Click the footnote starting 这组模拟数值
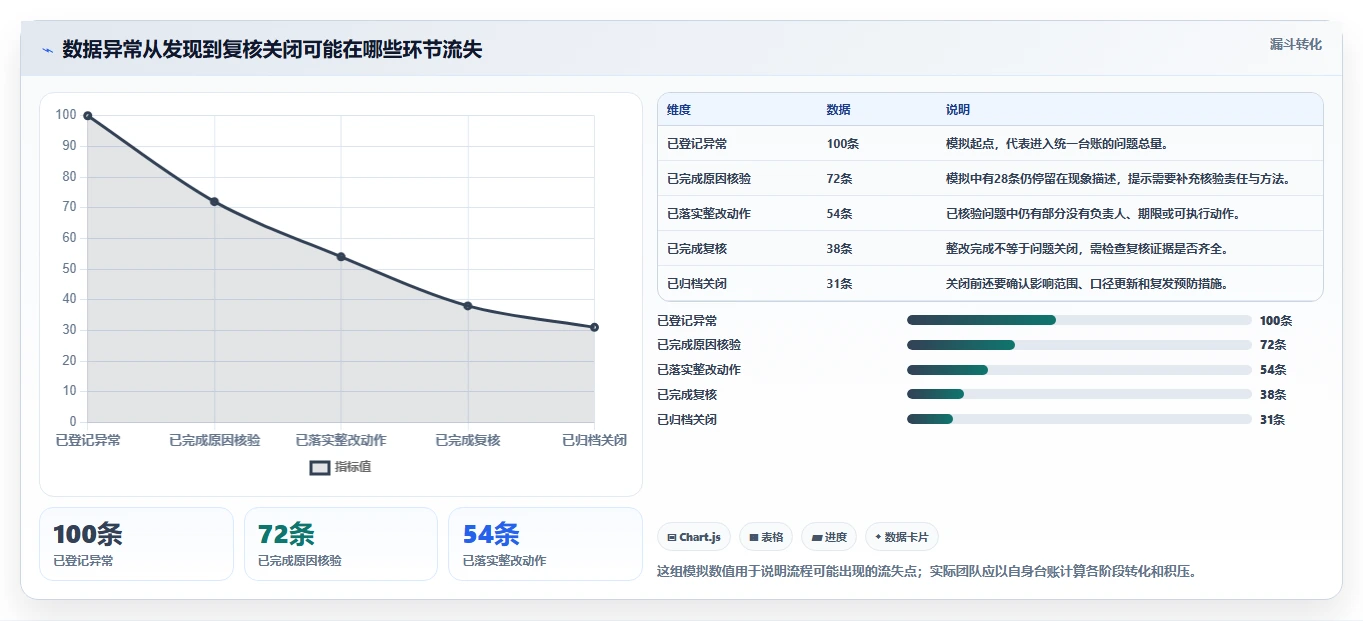Screen dimensions: 1363x621 [927, 572]
